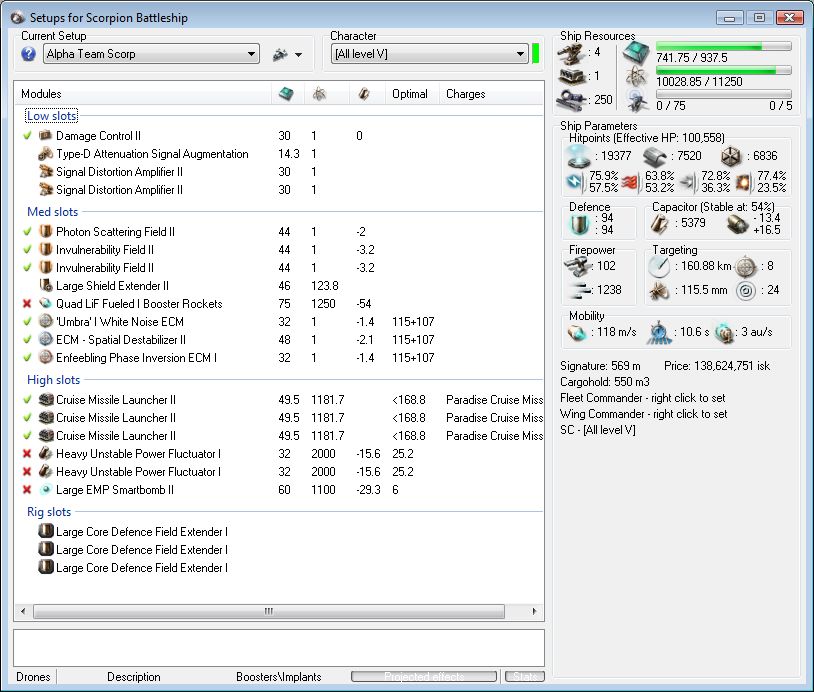Activate the Large EMP Smartbomb II module
Image resolution: width=814 pixels, height=692 pixels.
(x=27, y=490)
